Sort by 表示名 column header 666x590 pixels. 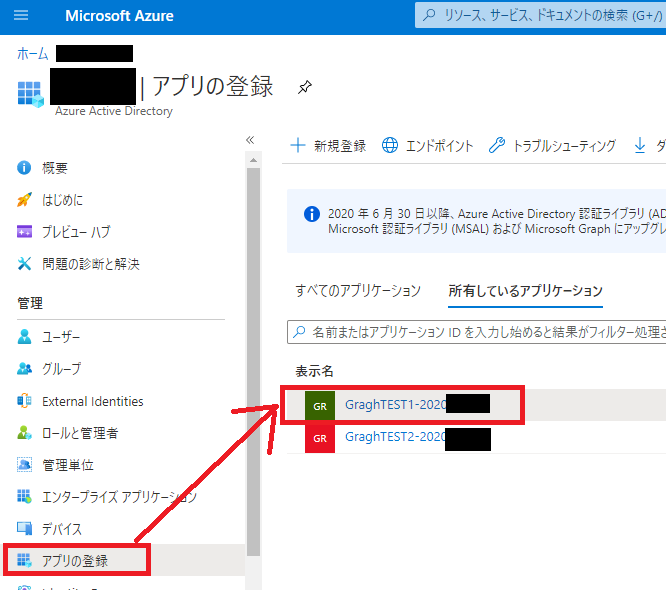tap(314, 371)
